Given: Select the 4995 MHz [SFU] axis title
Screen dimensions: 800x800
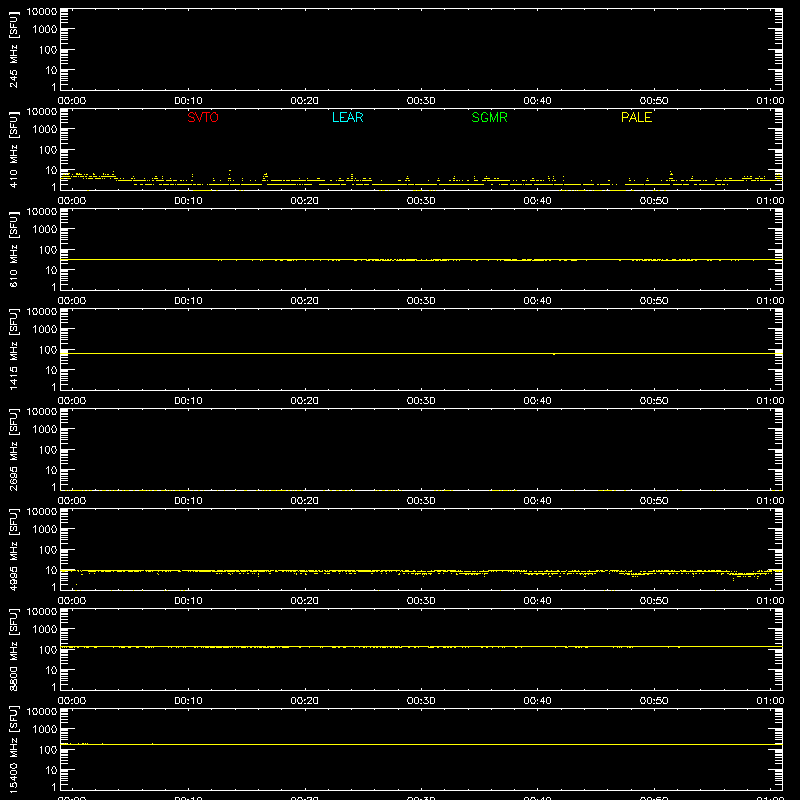Looking at the screenshot, I should [13, 549].
